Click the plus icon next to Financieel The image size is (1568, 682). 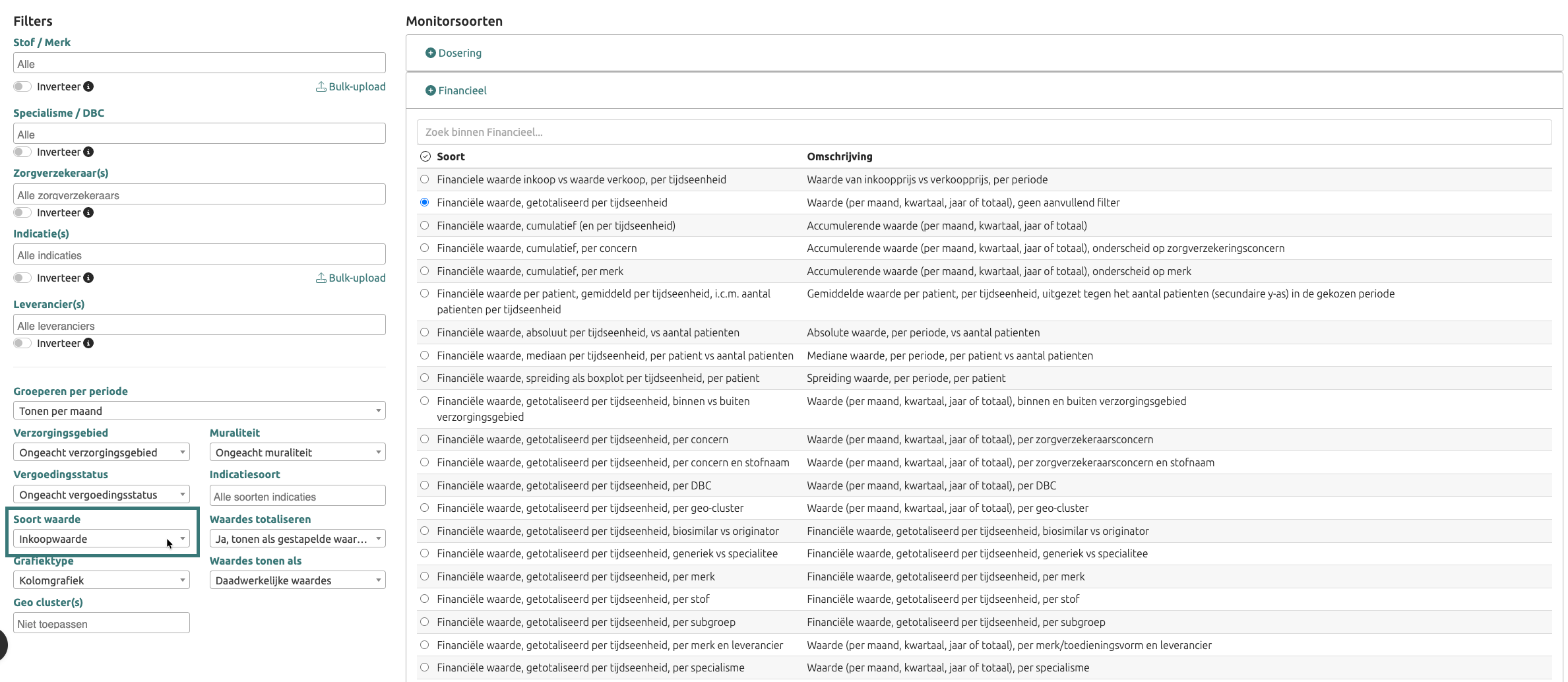point(431,90)
